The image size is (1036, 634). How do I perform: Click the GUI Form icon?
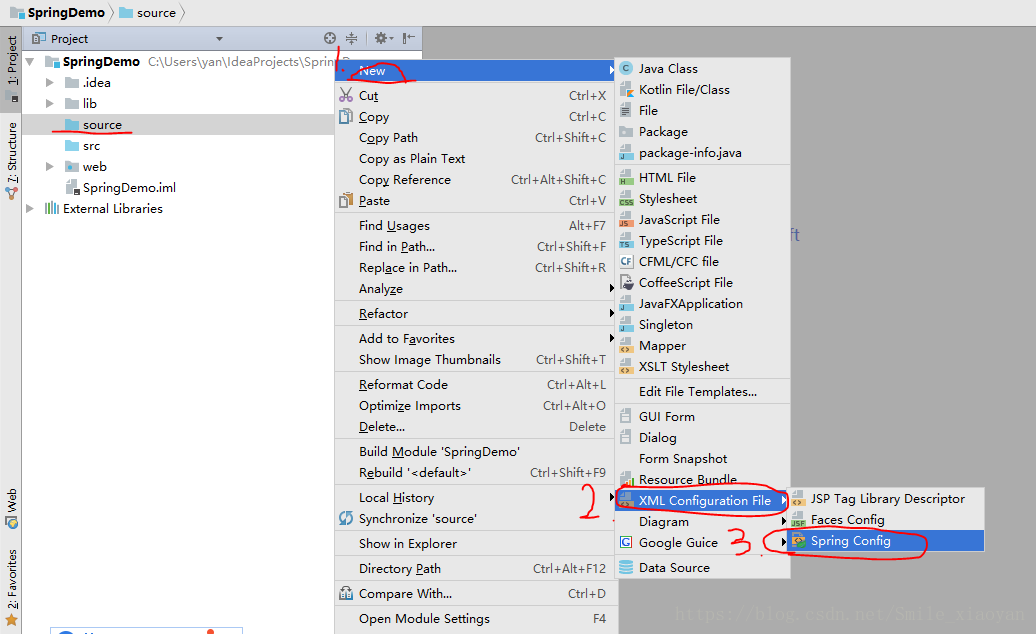coord(626,416)
